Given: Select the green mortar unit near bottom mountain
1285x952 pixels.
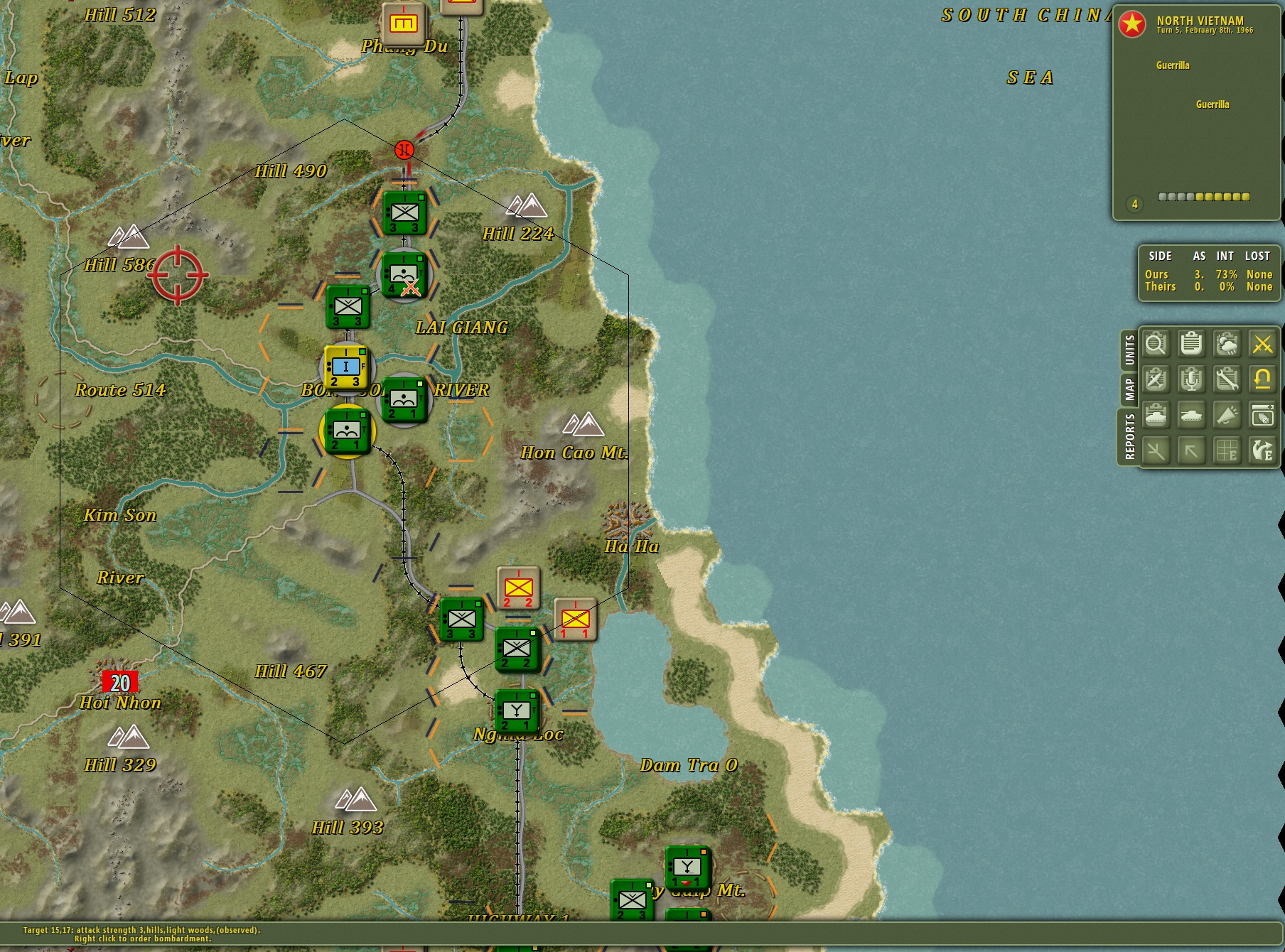Looking at the screenshot, I should [687, 867].
